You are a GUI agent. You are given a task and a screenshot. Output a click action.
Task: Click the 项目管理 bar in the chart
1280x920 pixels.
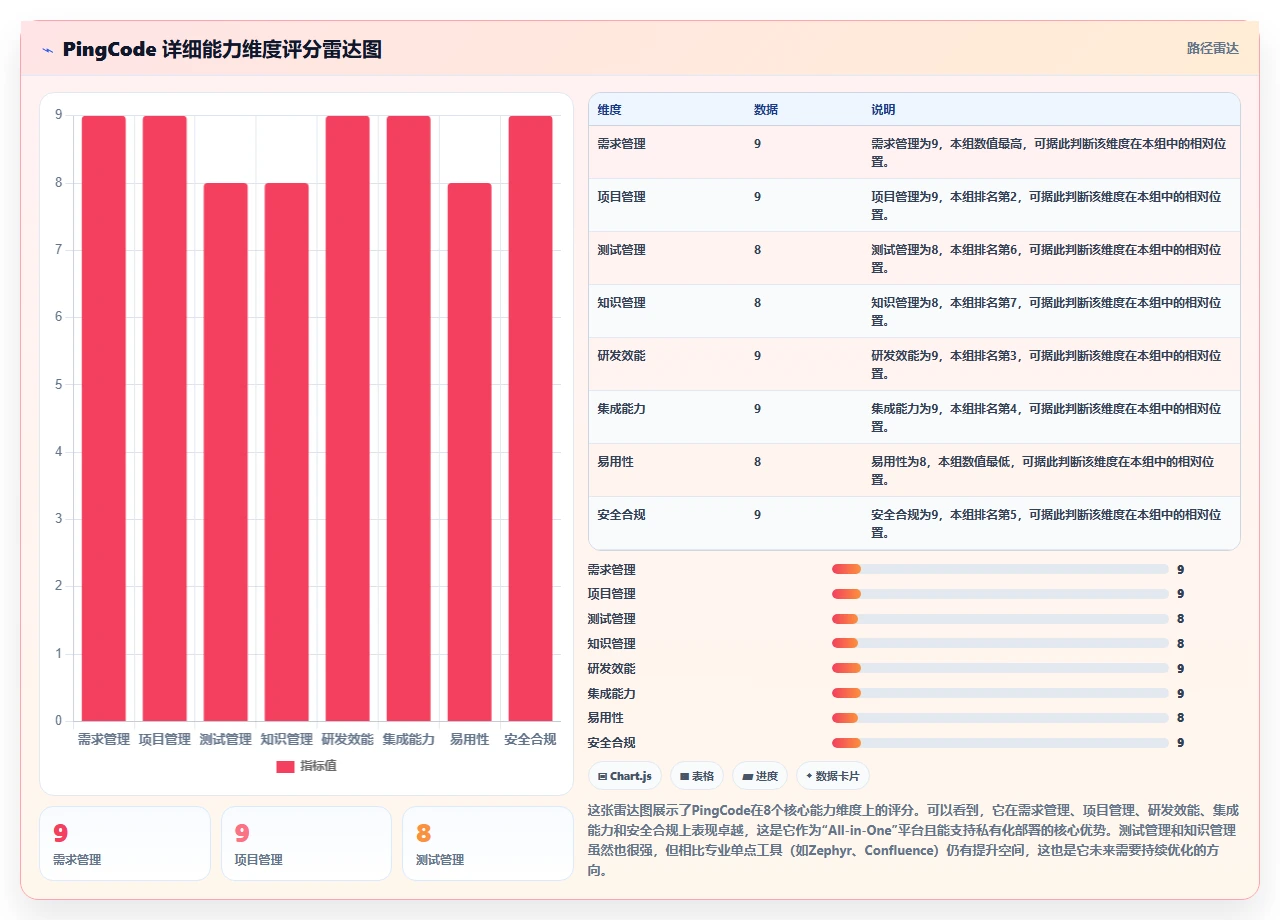[165, 418]
